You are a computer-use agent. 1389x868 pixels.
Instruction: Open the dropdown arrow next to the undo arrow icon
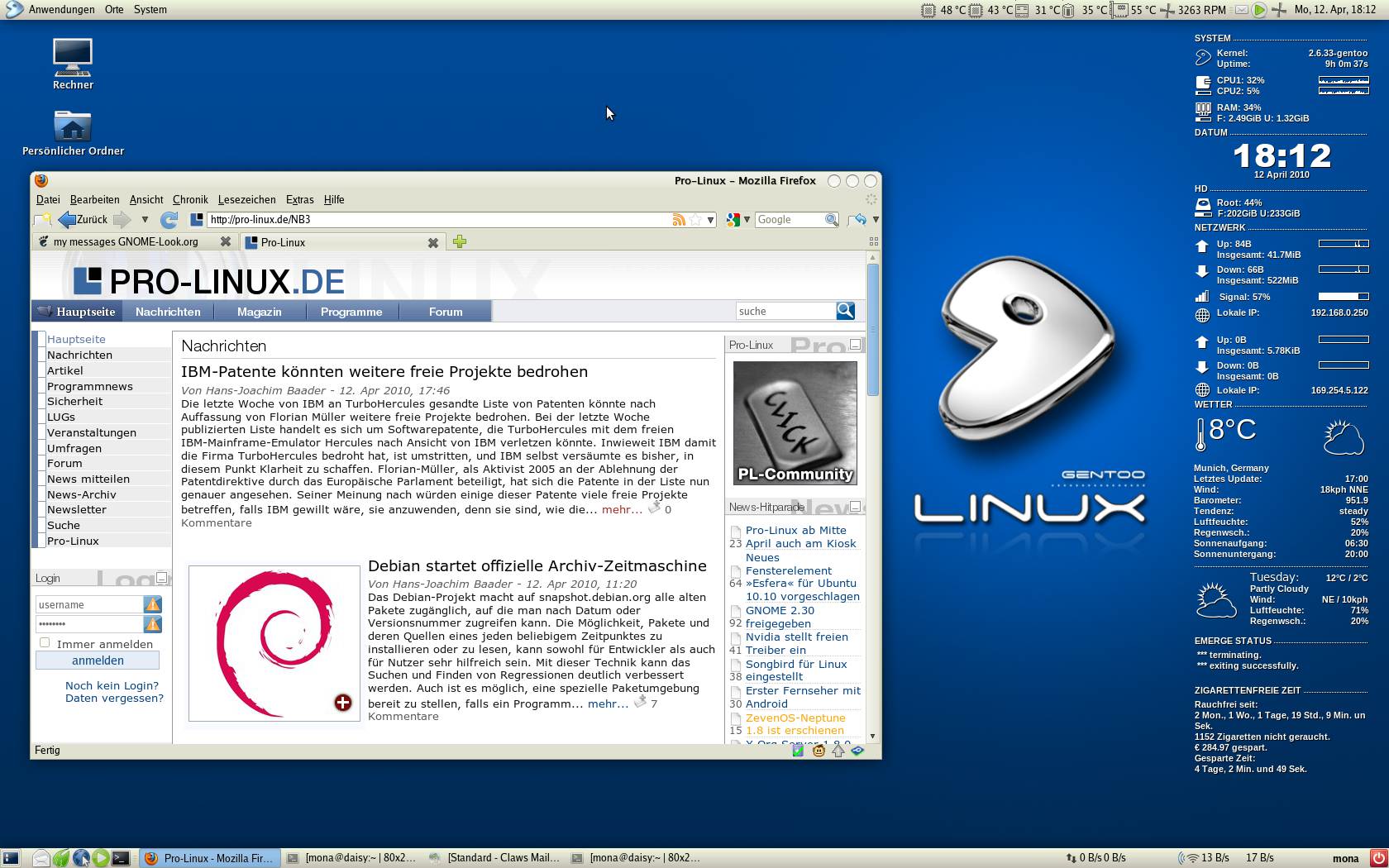click(875, 220)
